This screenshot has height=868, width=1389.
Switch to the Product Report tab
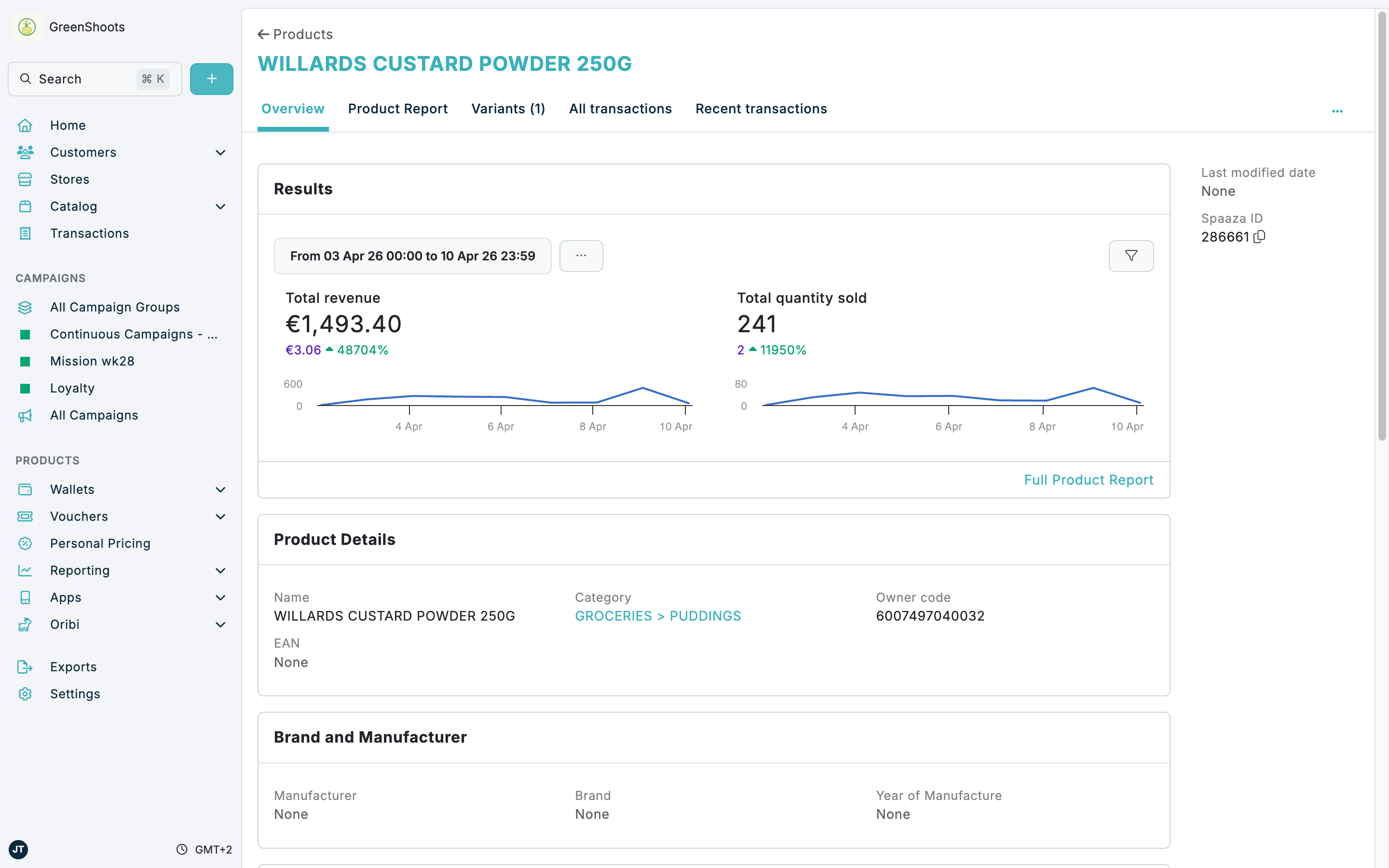398,108
